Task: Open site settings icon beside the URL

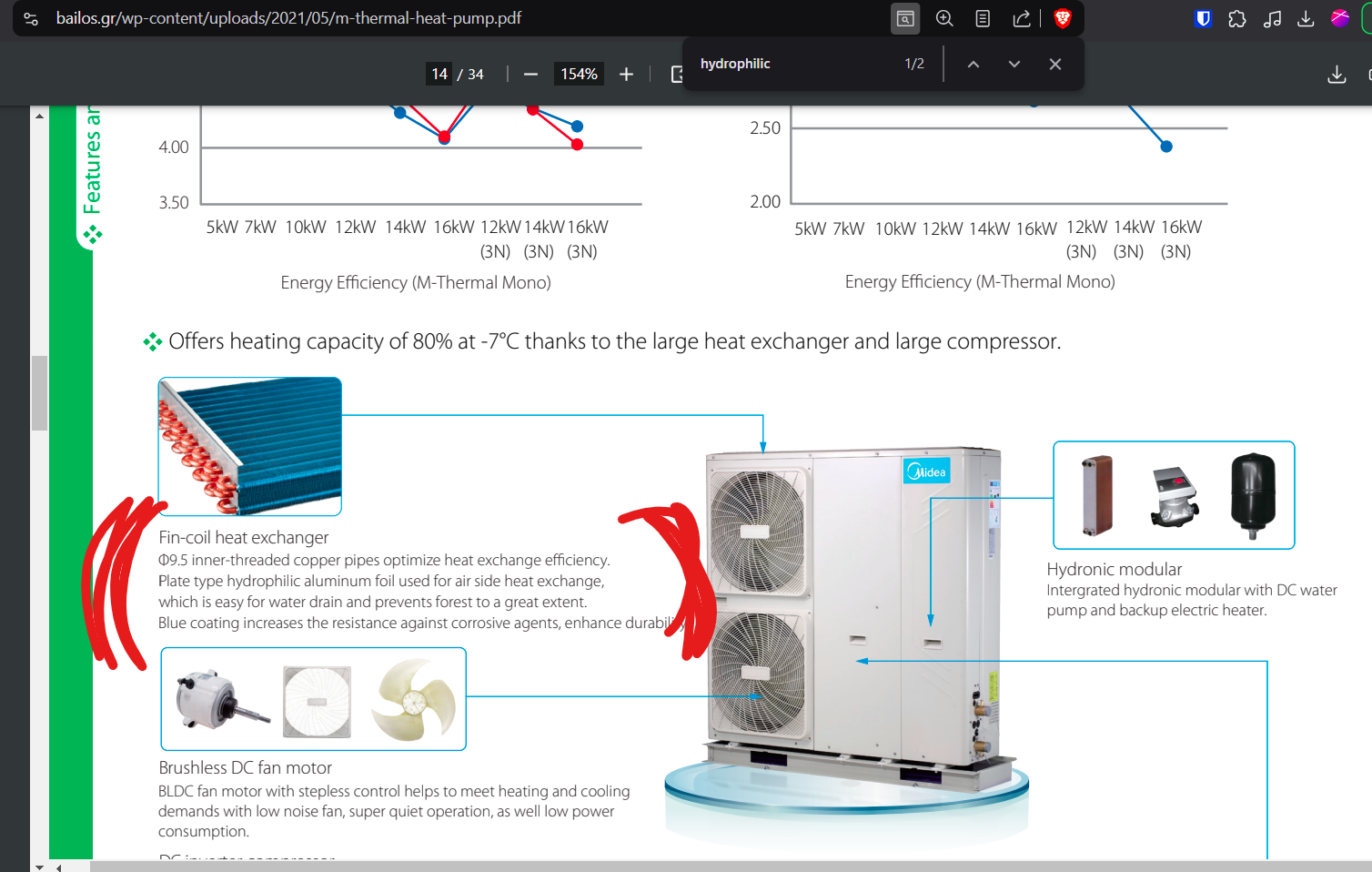Action: pos(31,18)
